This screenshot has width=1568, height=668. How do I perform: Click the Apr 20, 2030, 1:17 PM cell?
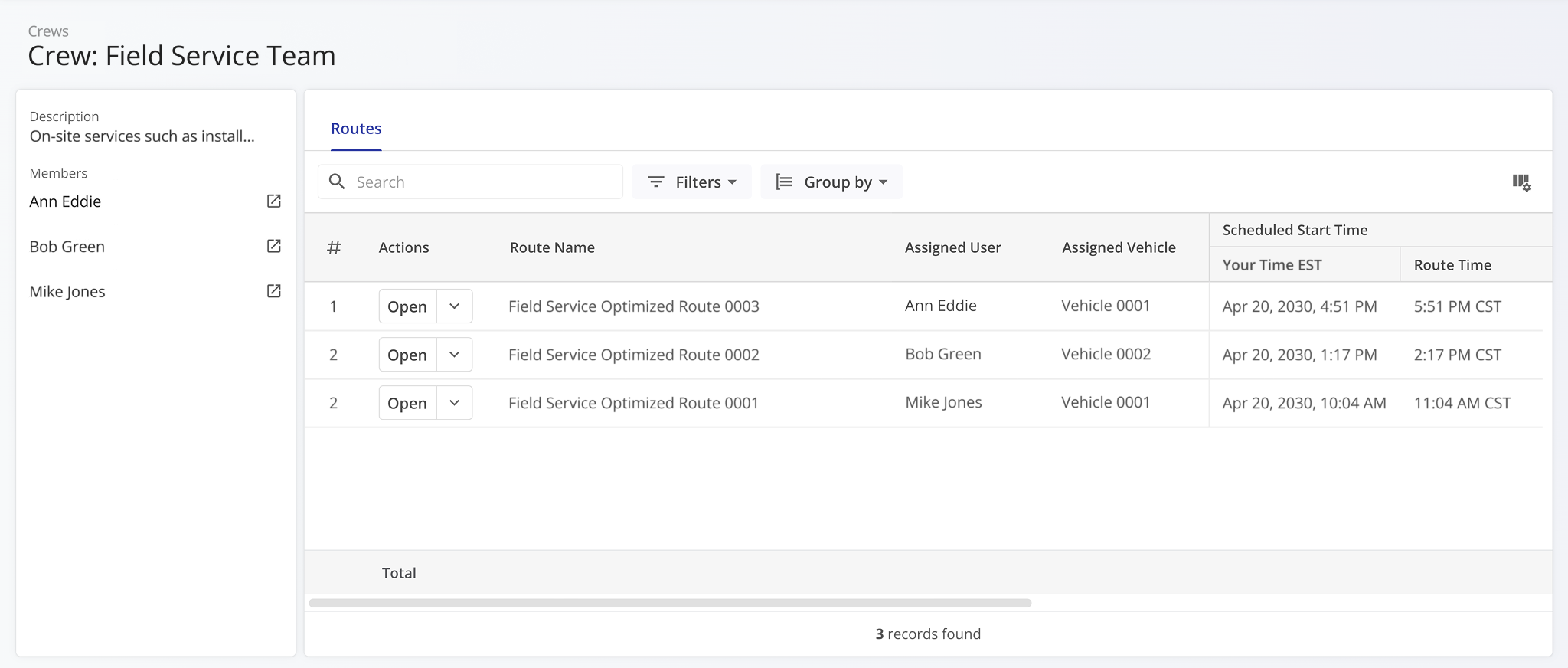coord(1300,355)
